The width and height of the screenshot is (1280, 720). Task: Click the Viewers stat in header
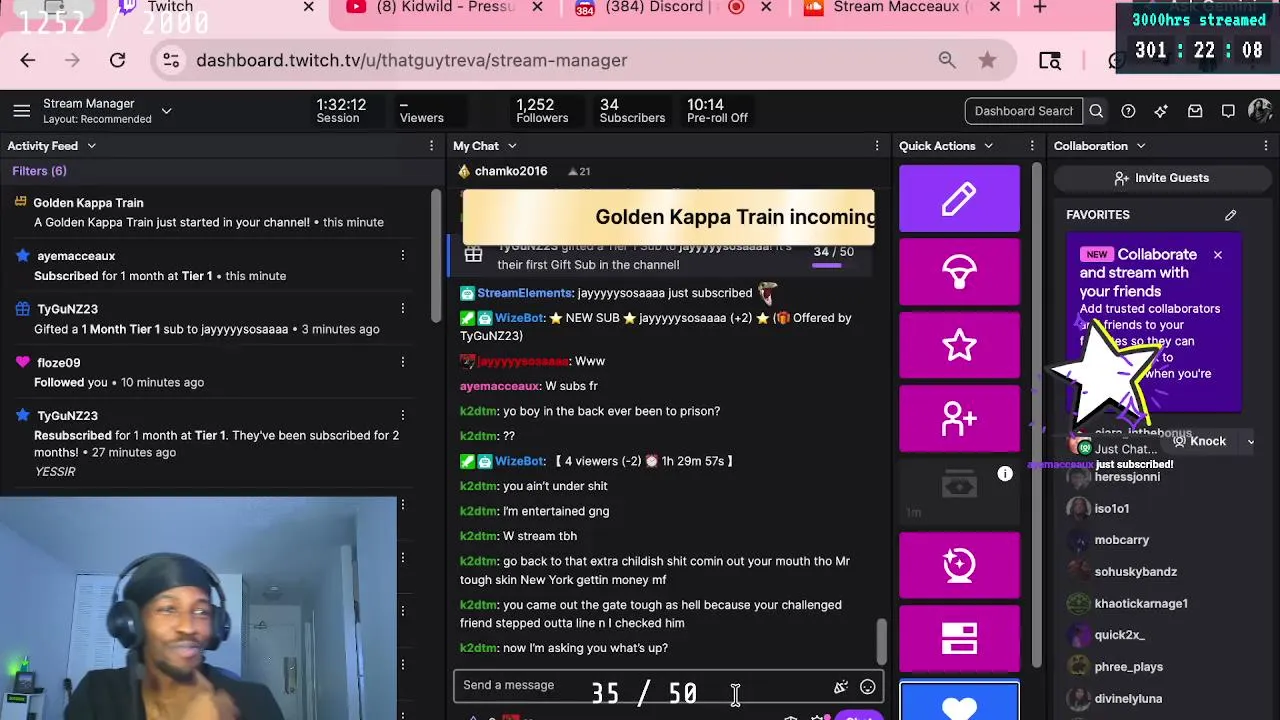421,111
